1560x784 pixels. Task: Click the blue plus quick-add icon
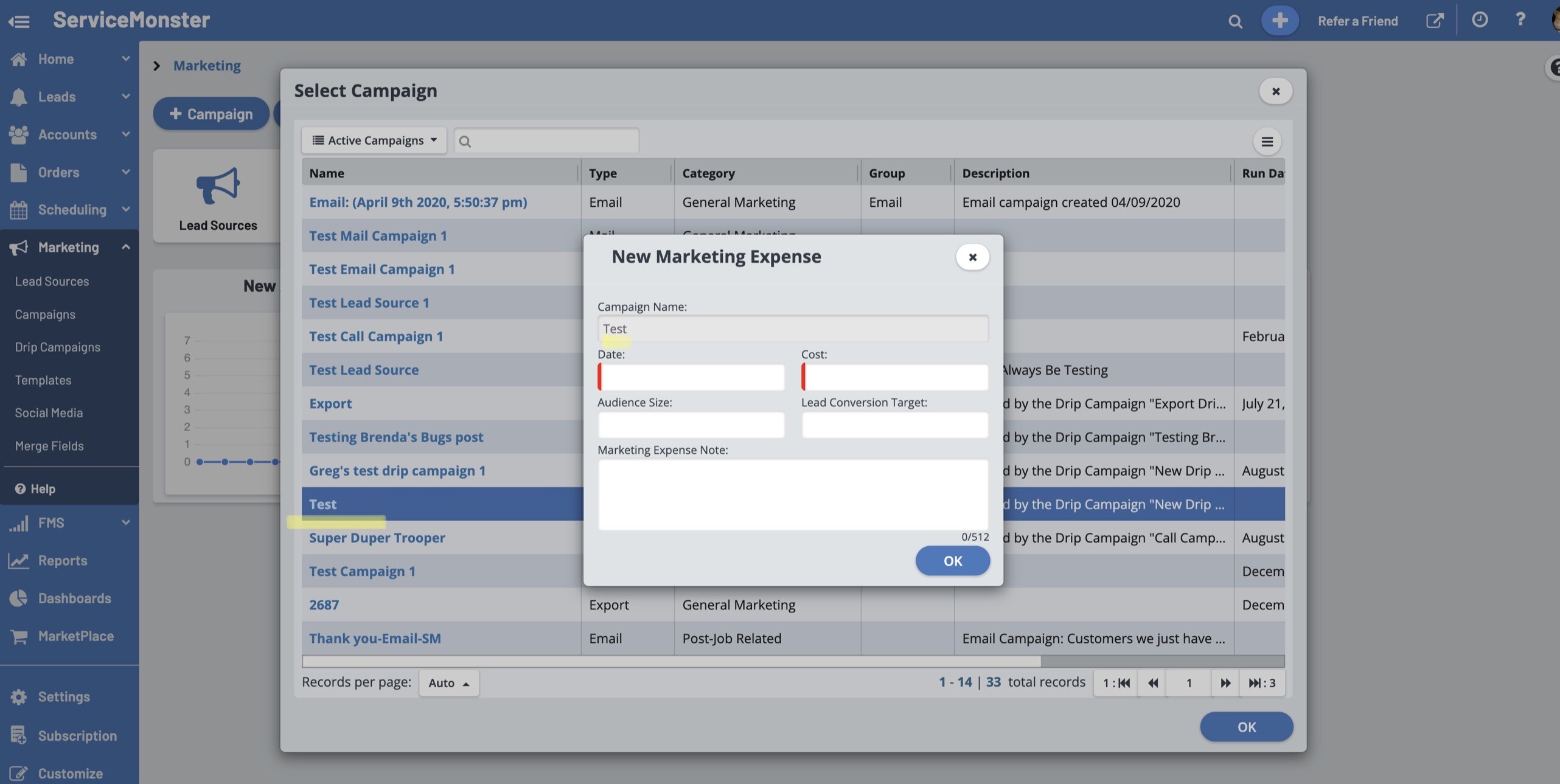1279,21
